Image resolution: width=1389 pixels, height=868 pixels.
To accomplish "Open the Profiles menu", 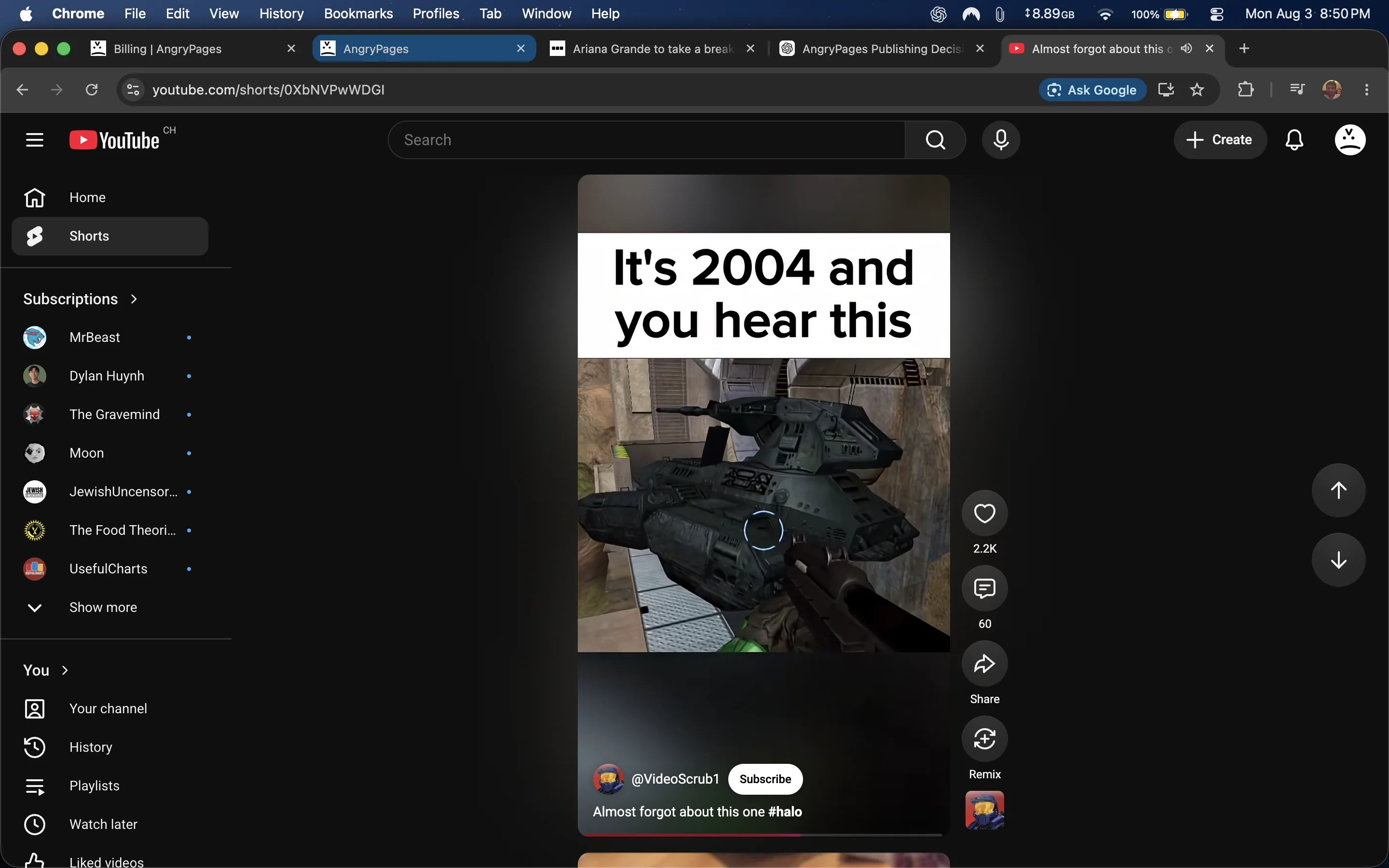I will click(436, 14).
